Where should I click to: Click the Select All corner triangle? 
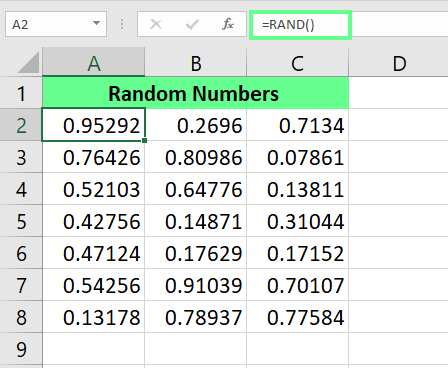pyautogui.click(x=28, y=63)
